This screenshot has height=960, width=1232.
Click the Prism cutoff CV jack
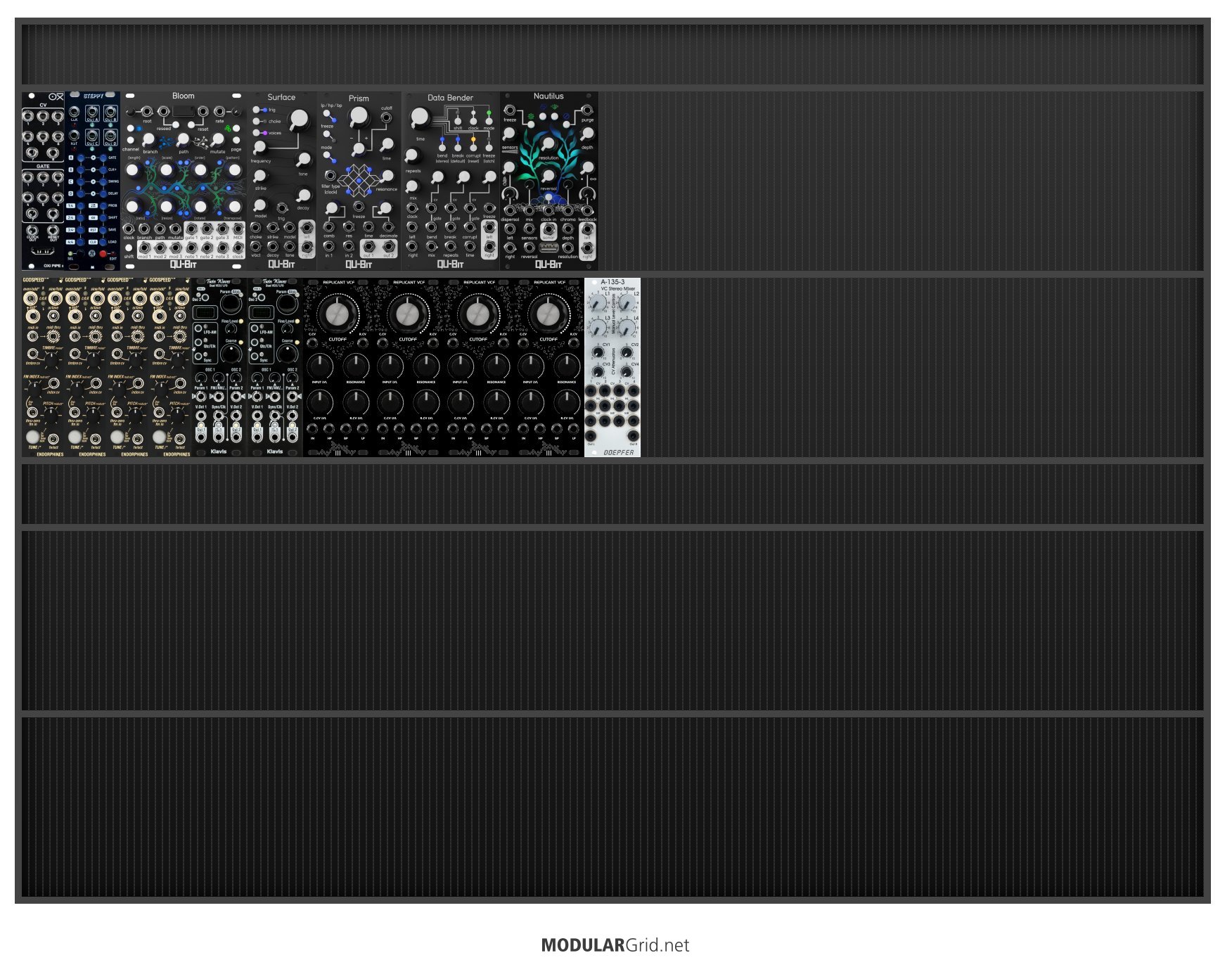point(387,118)
